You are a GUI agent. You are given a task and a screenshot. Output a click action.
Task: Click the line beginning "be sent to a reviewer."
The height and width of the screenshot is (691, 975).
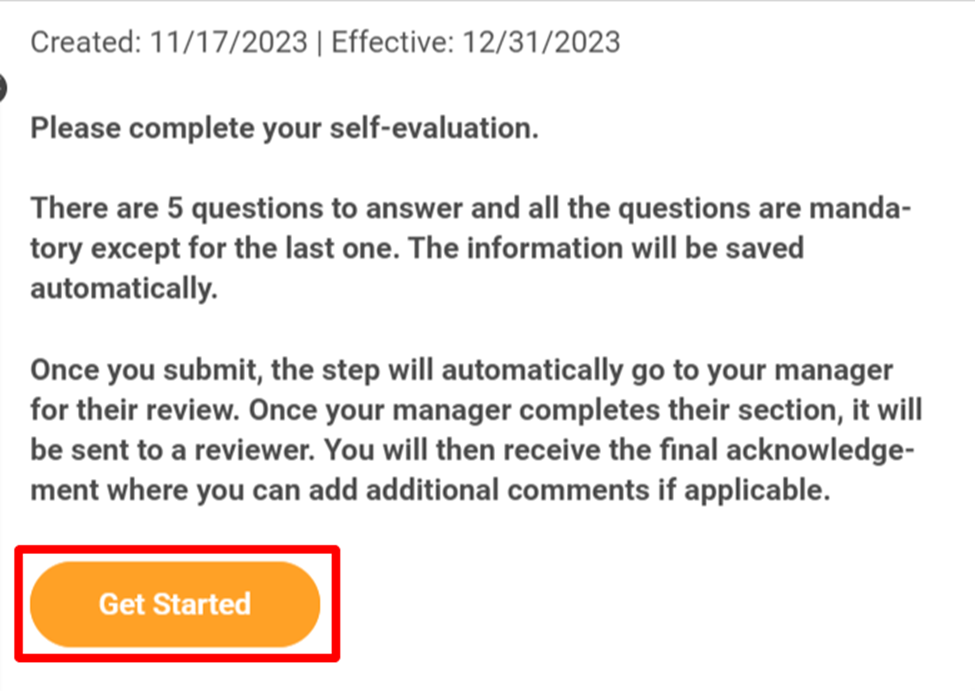473,450
